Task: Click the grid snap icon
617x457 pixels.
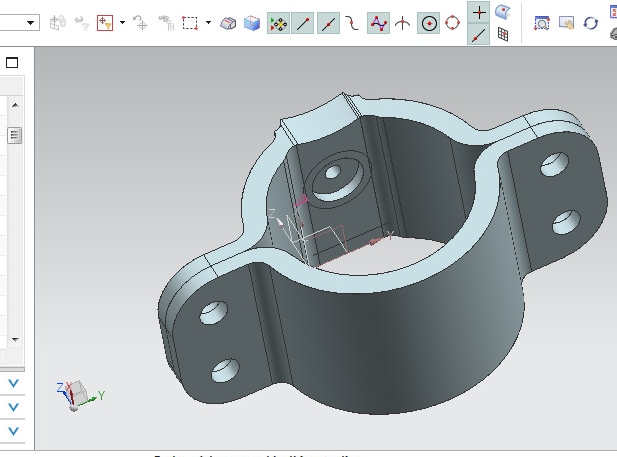Action: click(503, 35)
